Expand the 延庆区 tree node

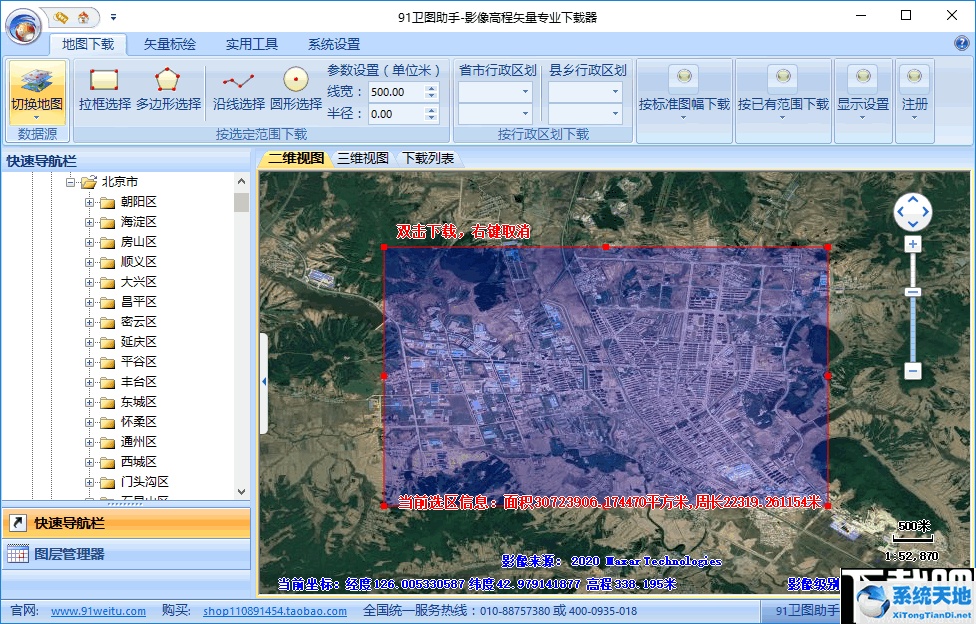tap(90, 343)
